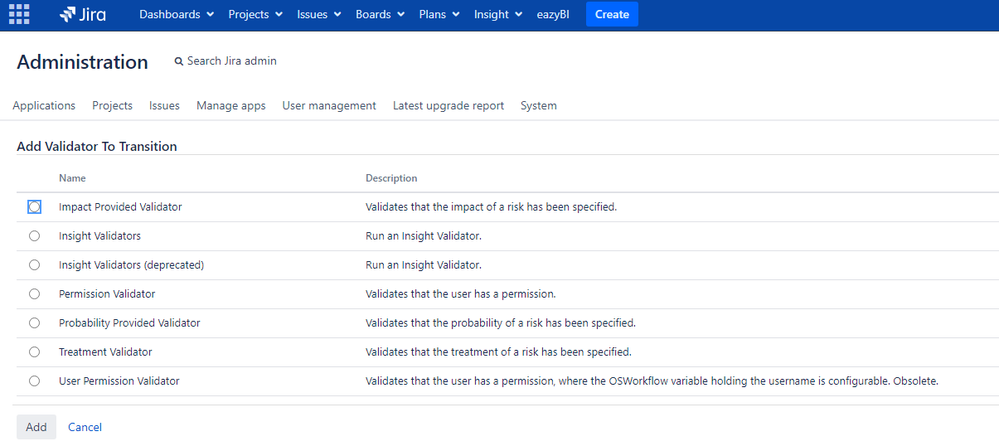Click the Add button

(x=36, y=427)
